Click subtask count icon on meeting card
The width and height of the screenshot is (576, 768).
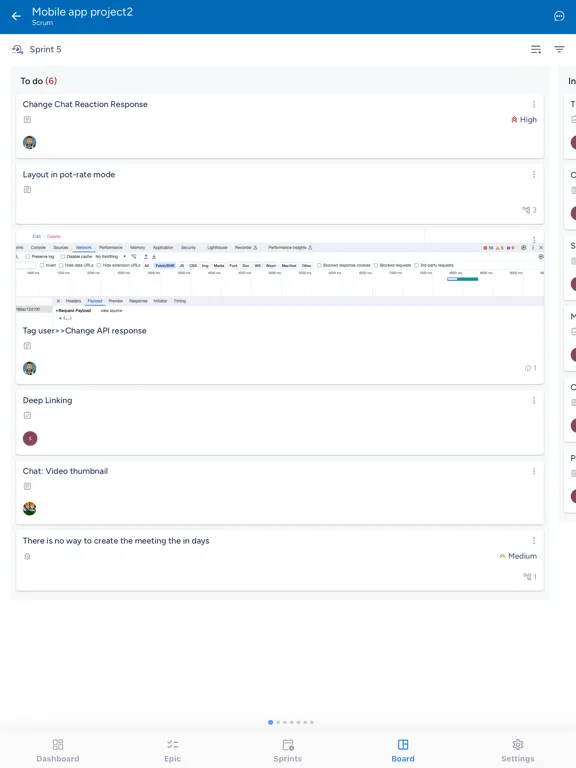click(x=529, y=576)
